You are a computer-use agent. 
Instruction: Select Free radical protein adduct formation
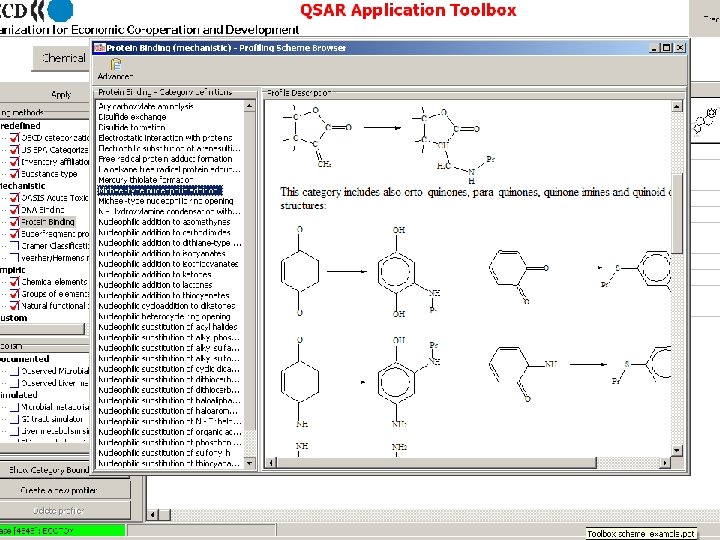[165, 159]
